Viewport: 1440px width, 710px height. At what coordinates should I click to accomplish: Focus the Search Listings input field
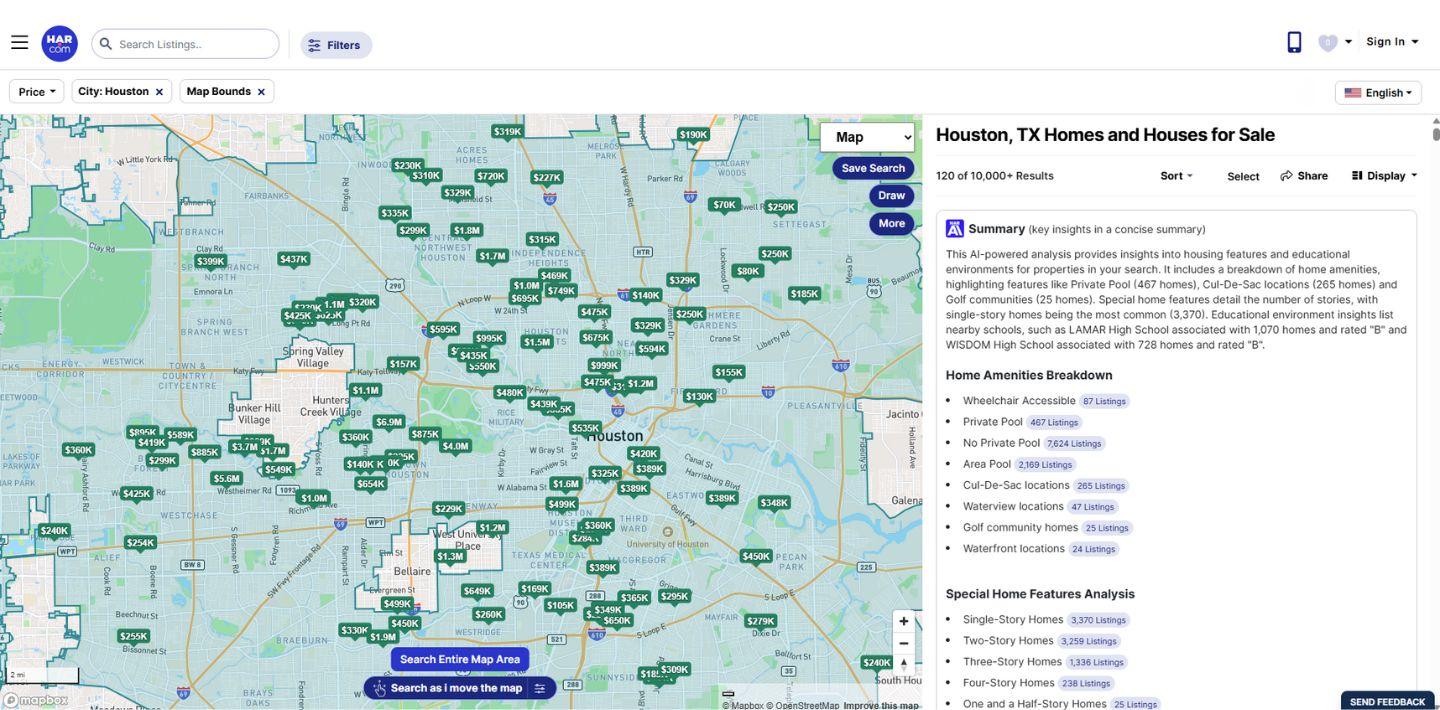click(186, 44)
